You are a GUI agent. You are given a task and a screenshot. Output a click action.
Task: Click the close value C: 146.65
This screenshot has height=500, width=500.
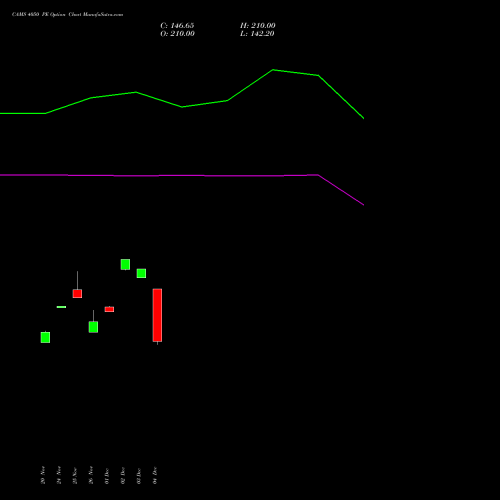[x=177, y=26]
